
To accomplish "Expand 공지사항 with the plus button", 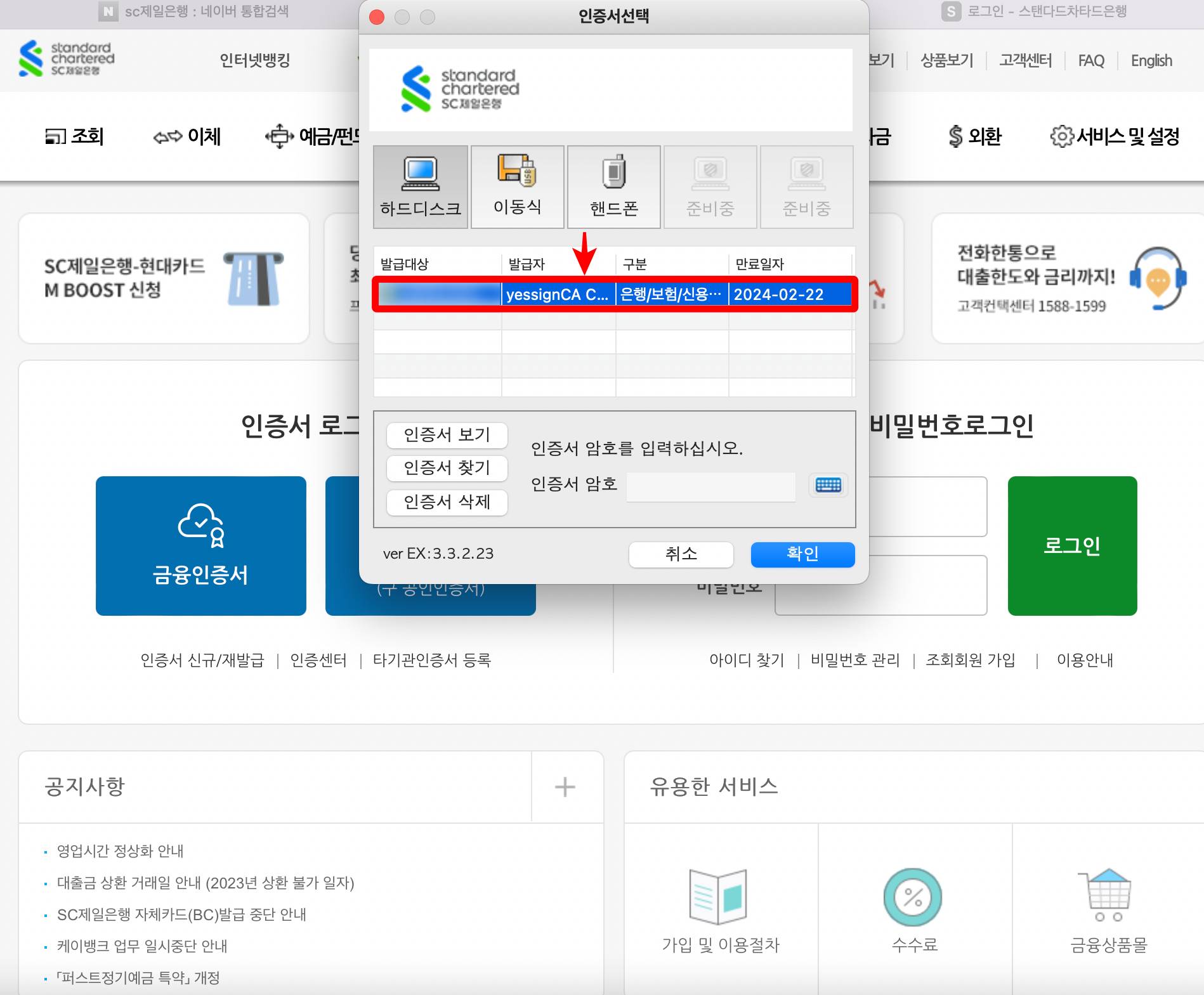I will (565, 786).
